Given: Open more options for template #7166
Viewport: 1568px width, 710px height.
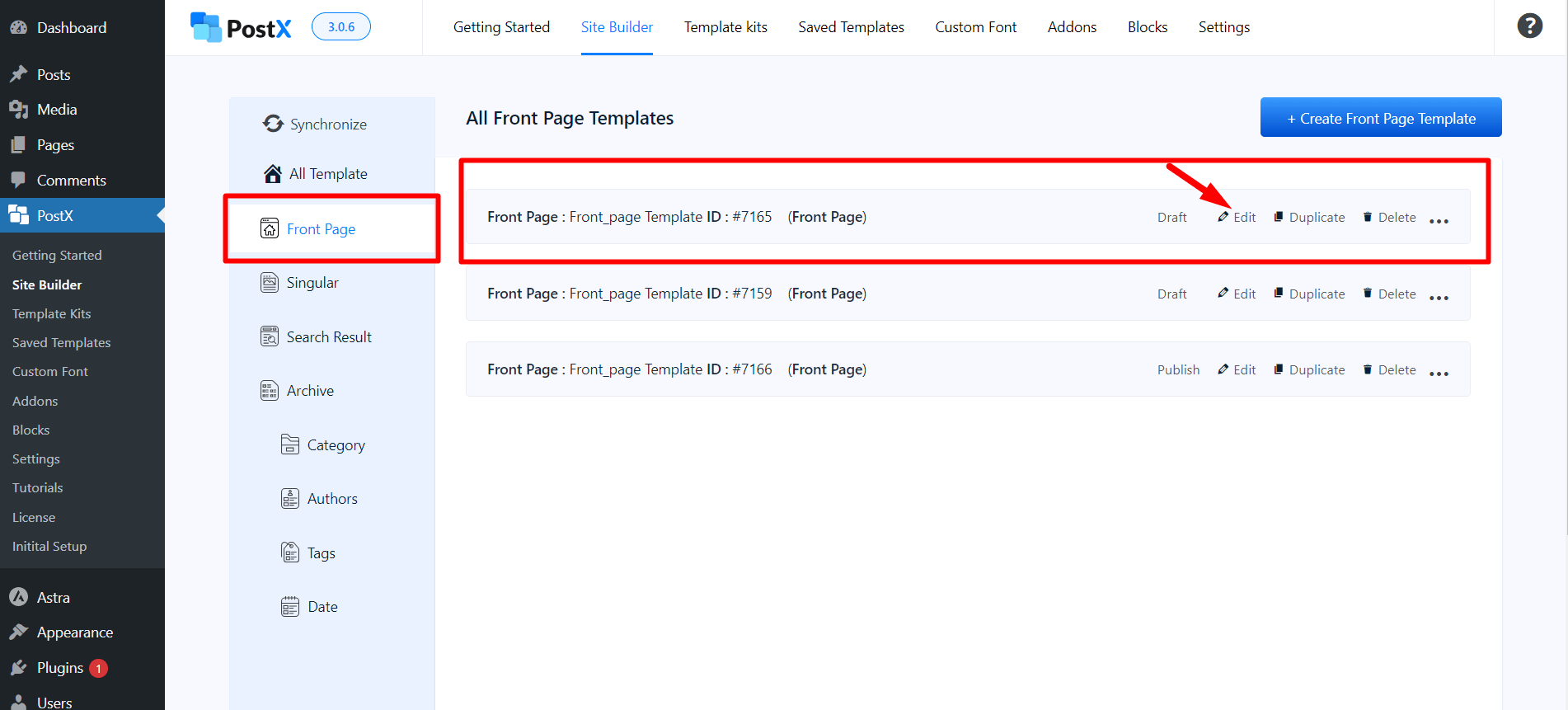Looking at the screenshot, I should pyautogui.click(x=1439, y=374).
